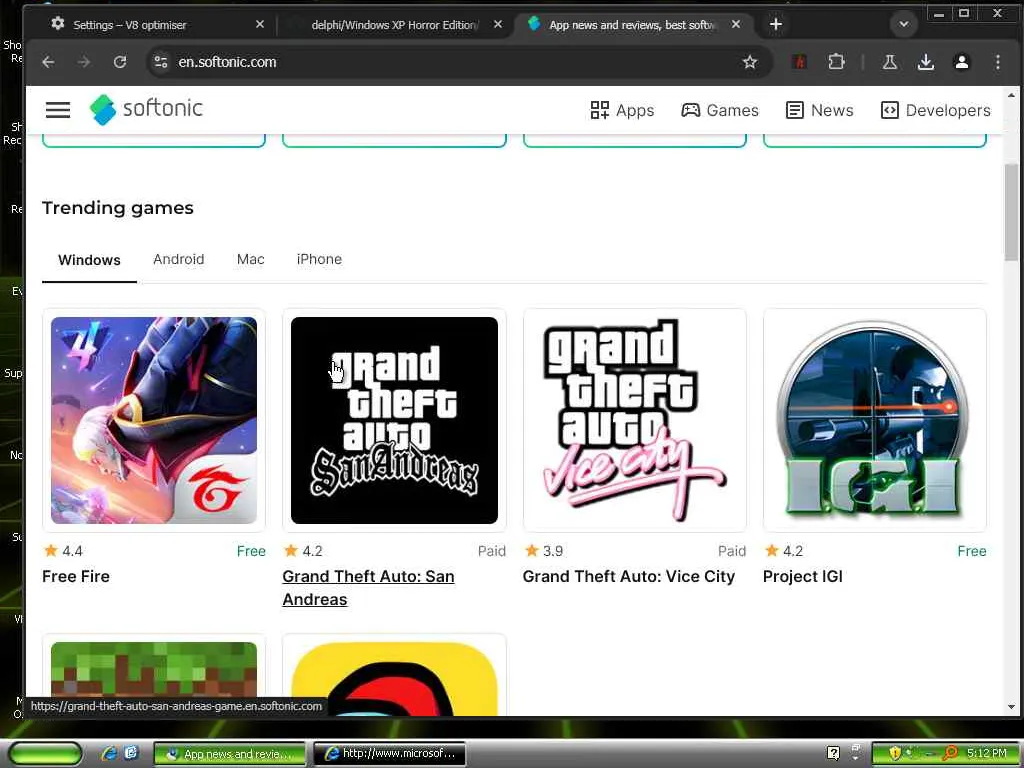Screen dimensions: 1024x768
Task: Click the Free label for Project IGI
Action: [x=972, y=551]
